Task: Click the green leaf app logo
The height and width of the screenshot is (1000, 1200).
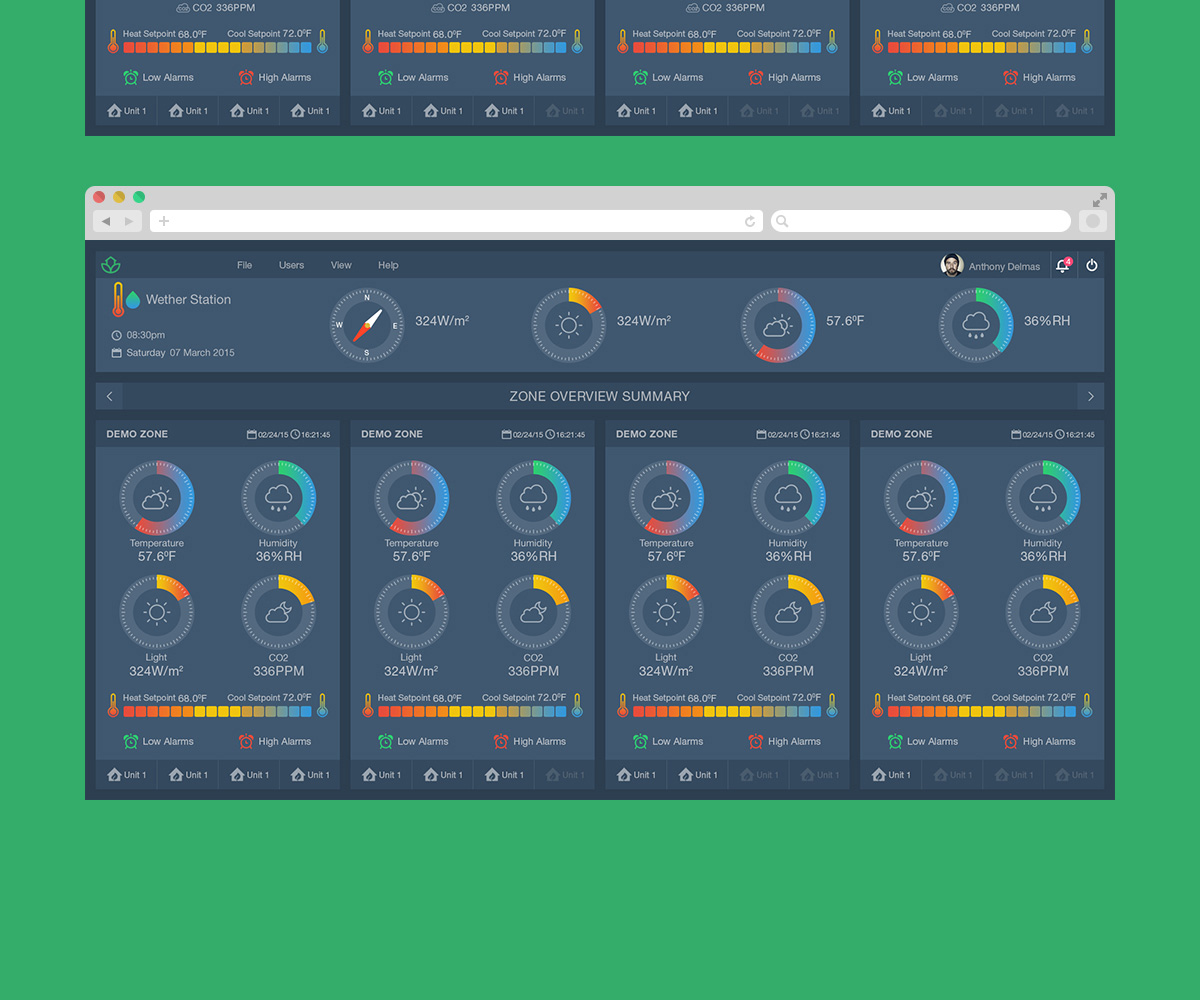Action: point(111,265)
